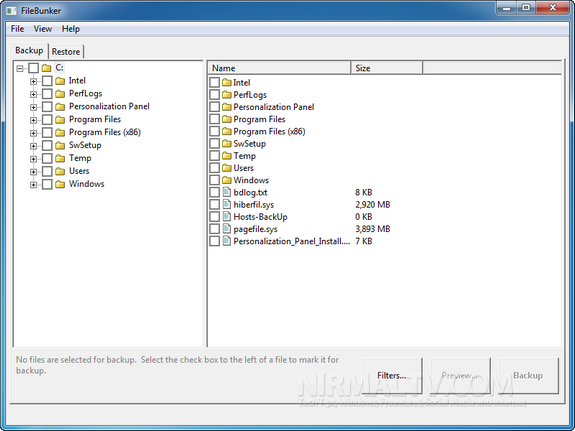Click the Program Files folder icon in file list
This screenshot has height=431, width=575.
point(227,119)
